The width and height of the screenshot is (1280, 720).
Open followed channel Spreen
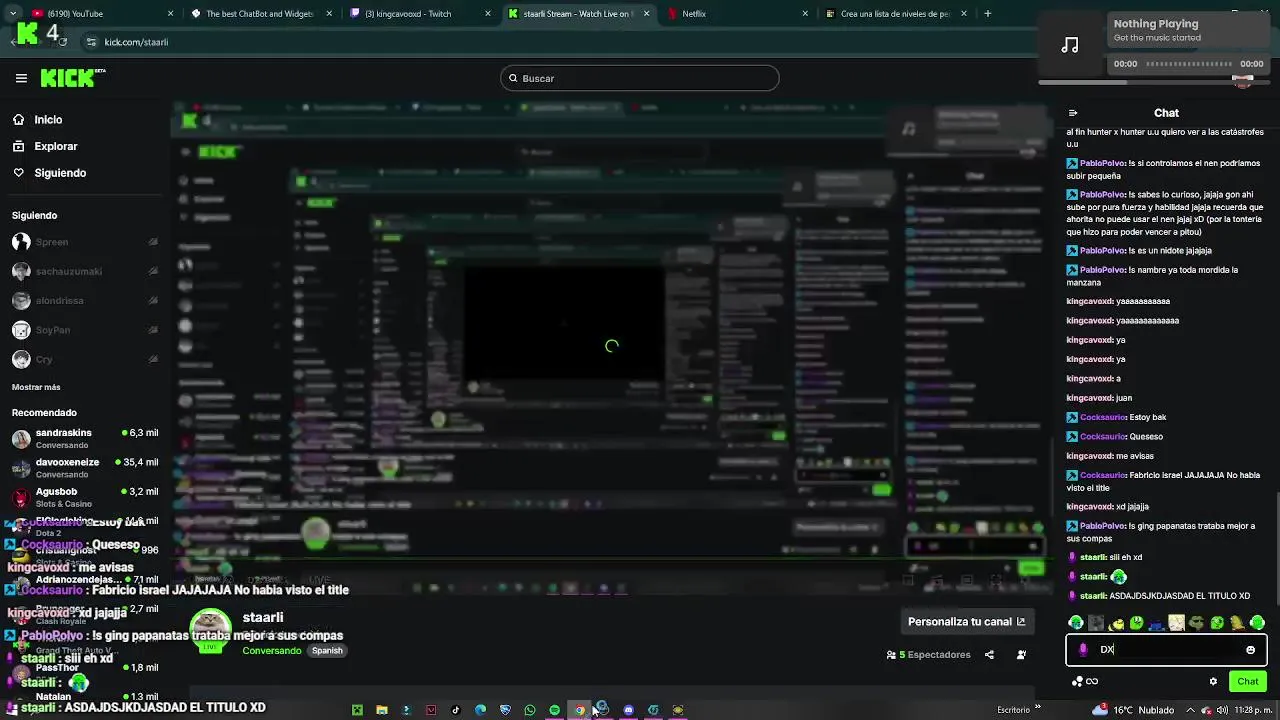(85, 242)
